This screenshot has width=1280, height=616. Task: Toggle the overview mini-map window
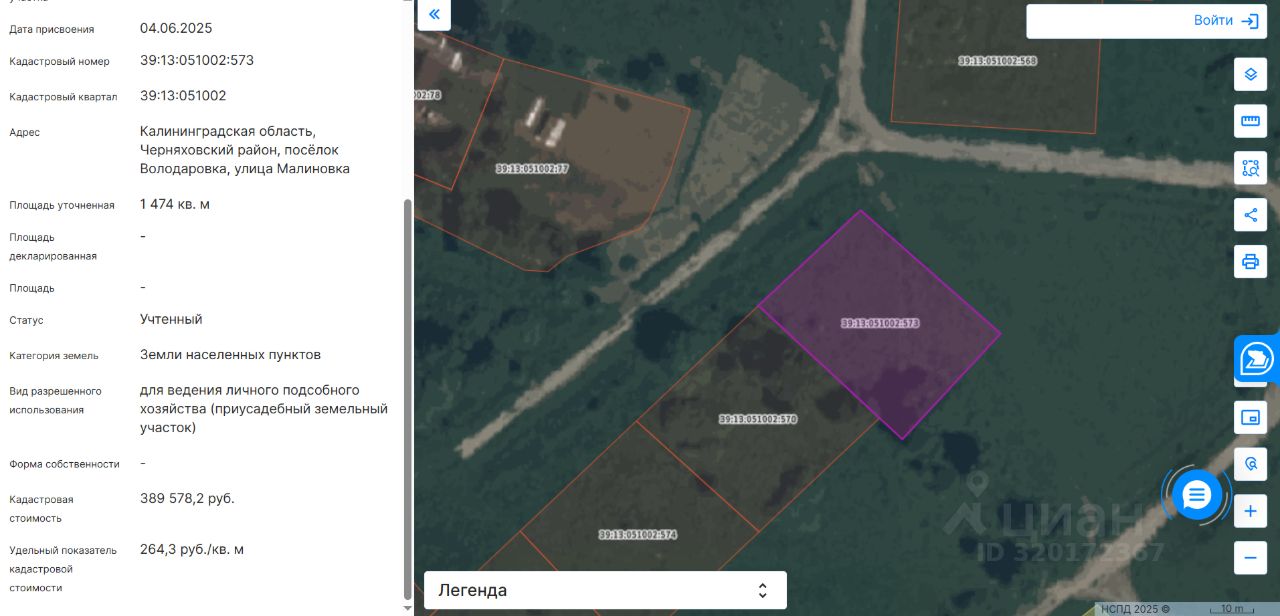1250,417
